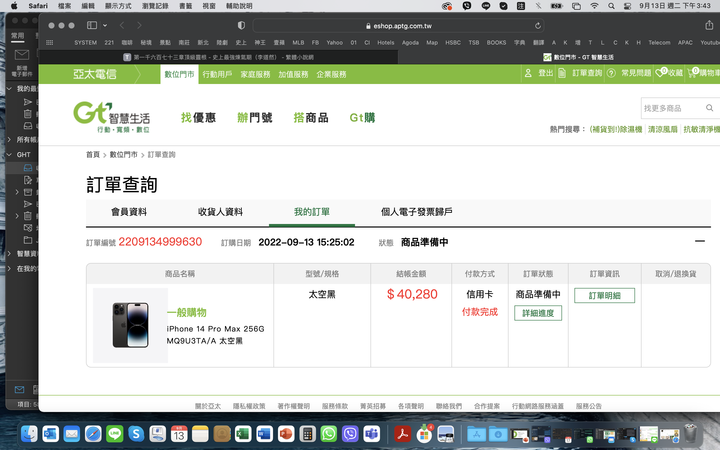The height and width of the screenshot is (450, 720).
Task: Expand the 智慧資 row in Mail sidebar
Action: (9, 253)
